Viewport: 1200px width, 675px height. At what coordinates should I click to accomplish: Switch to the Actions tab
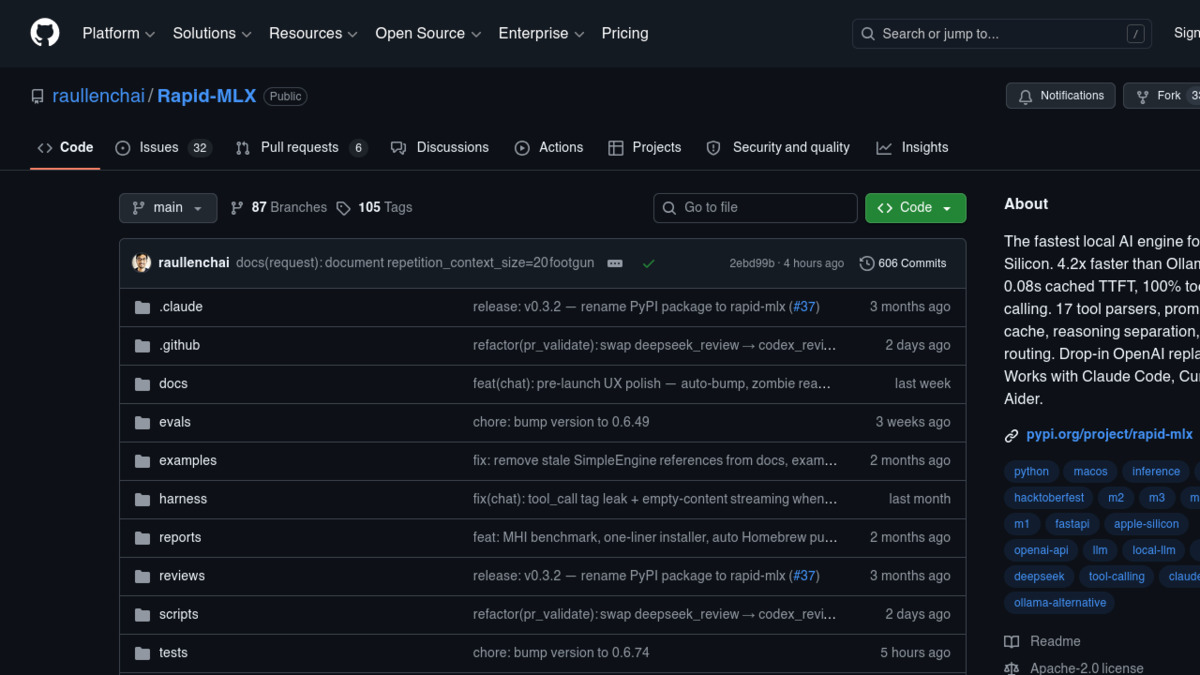coord(549,147)
